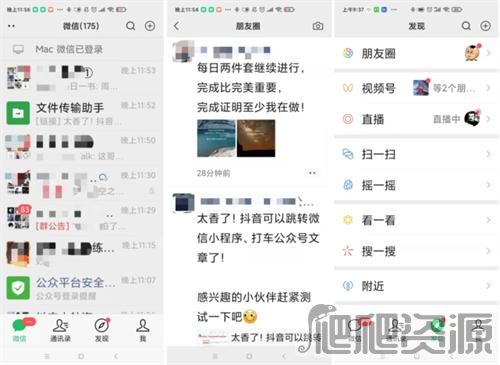Open 直播 in the Discover list
The image size is (500, 365).
pos(417,119)
